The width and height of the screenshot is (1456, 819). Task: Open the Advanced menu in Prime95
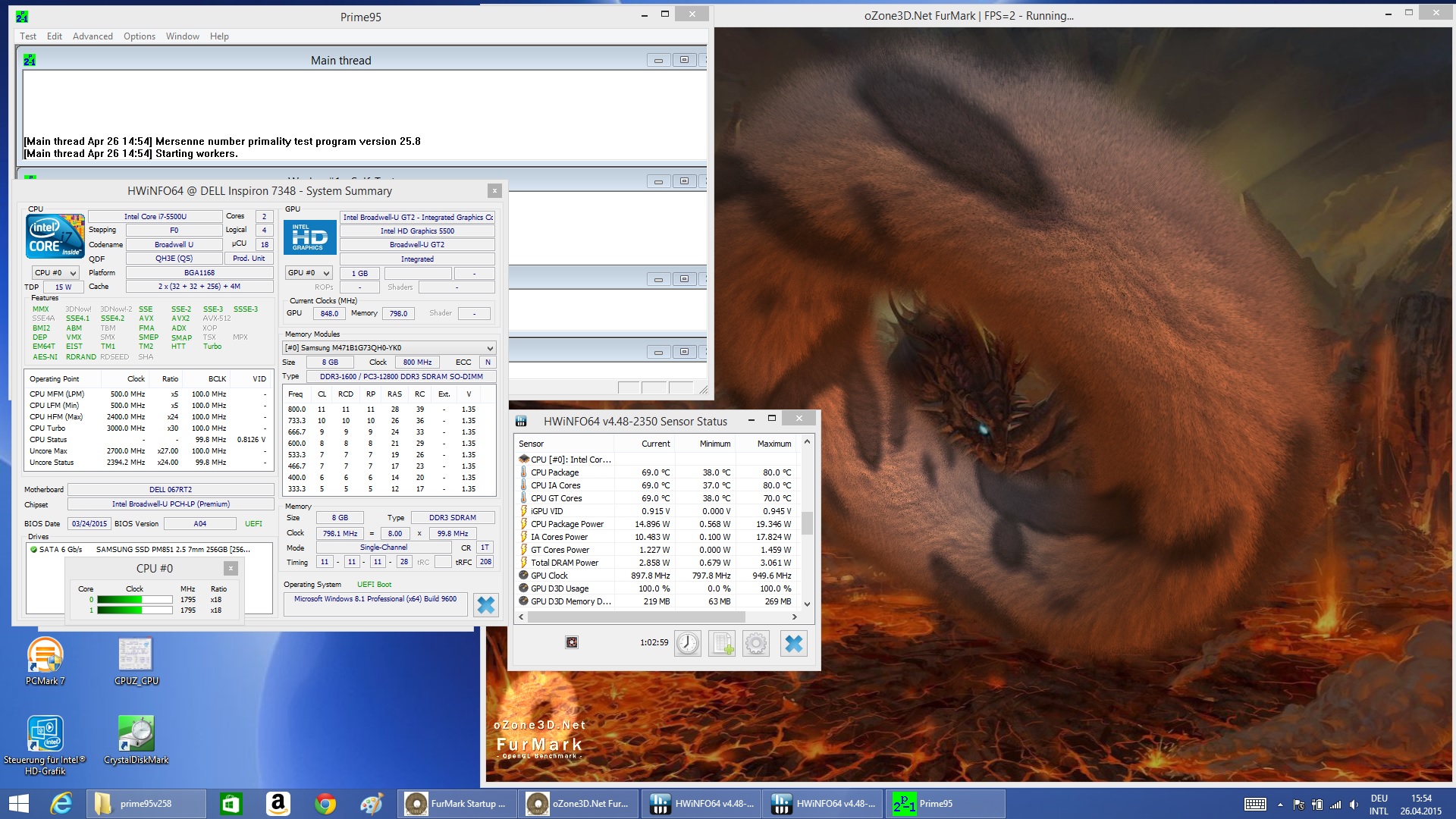[x=93, y=36]
